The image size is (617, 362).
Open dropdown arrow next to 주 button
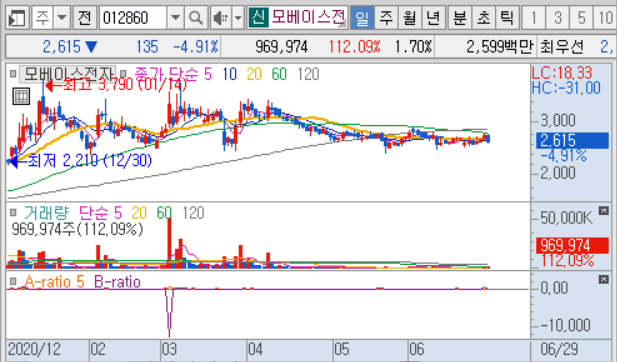coord(62,18)
